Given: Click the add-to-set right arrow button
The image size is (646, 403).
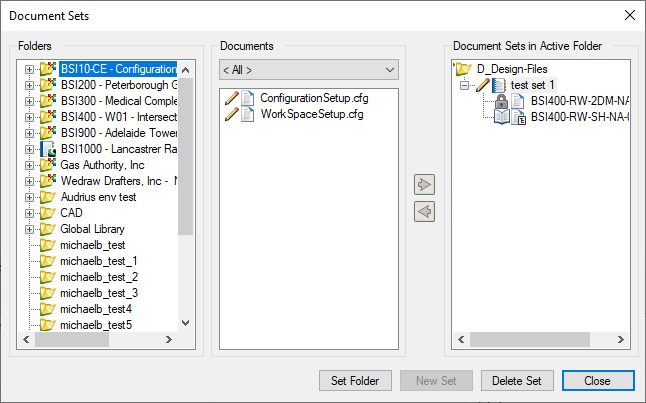Looking at the screenshot, I should click(424, 185).
